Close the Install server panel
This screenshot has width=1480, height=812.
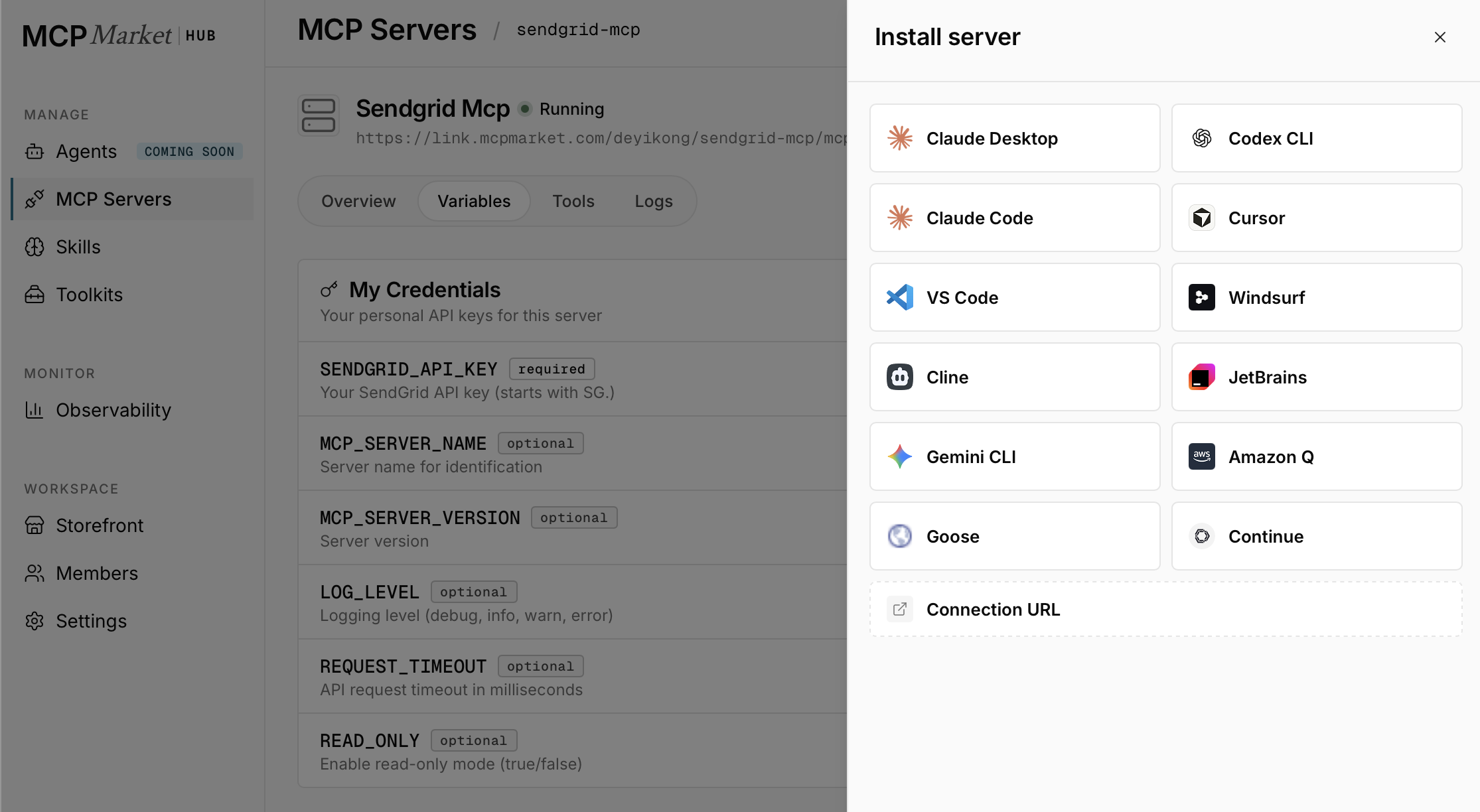[x=1440, y=37]
